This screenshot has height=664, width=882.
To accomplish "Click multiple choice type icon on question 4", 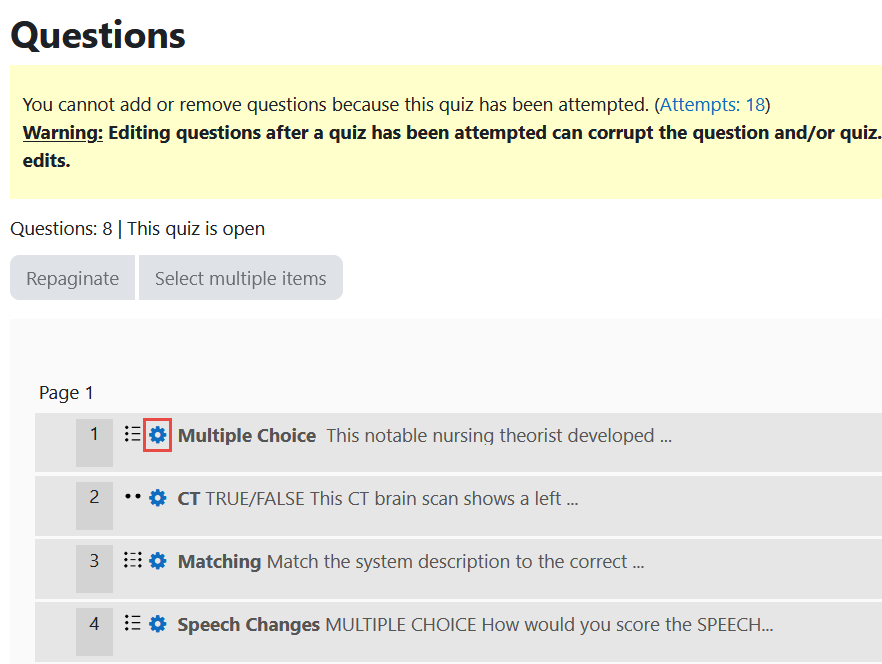I will tap(132, 623).
